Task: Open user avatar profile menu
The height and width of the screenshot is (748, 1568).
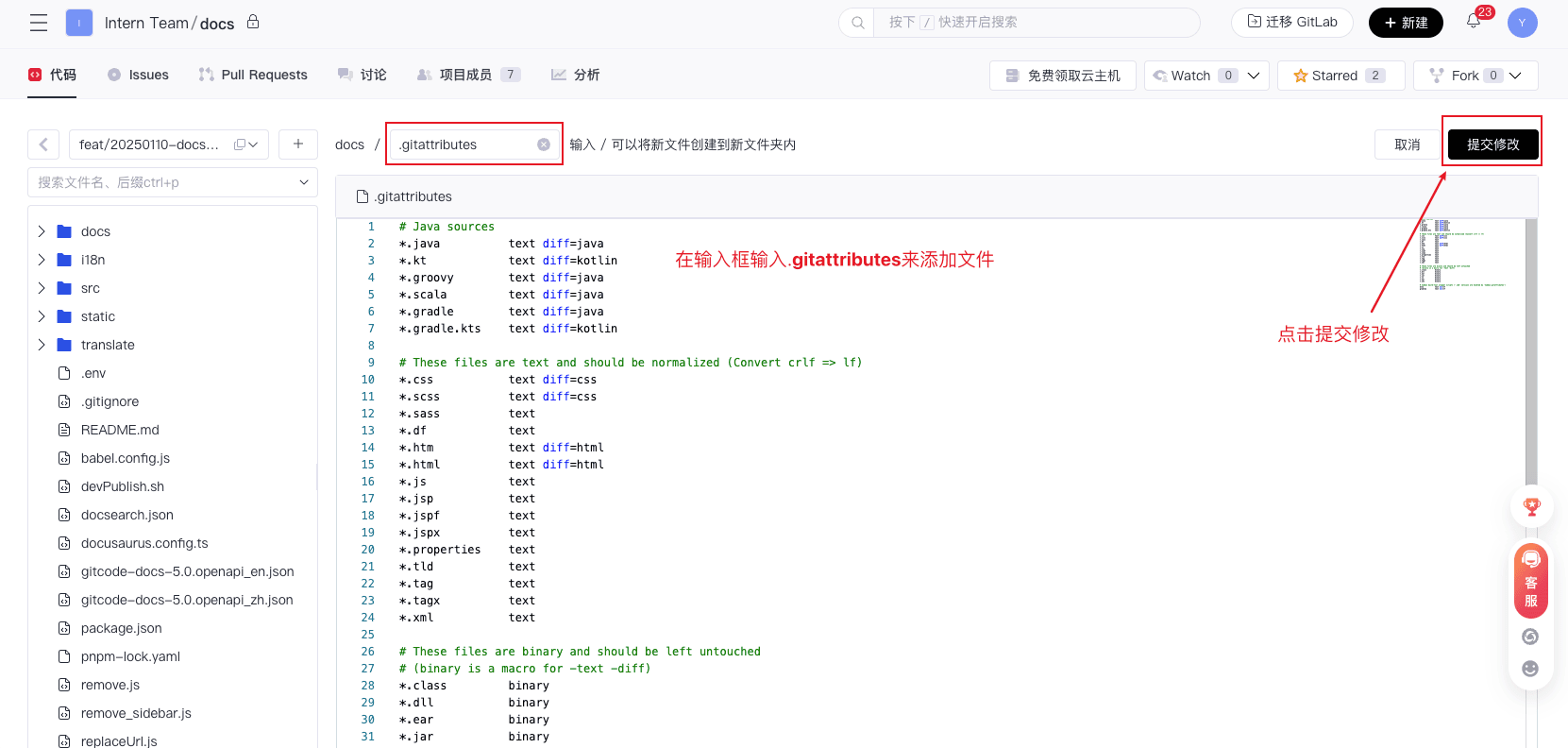Action: 1522,23
